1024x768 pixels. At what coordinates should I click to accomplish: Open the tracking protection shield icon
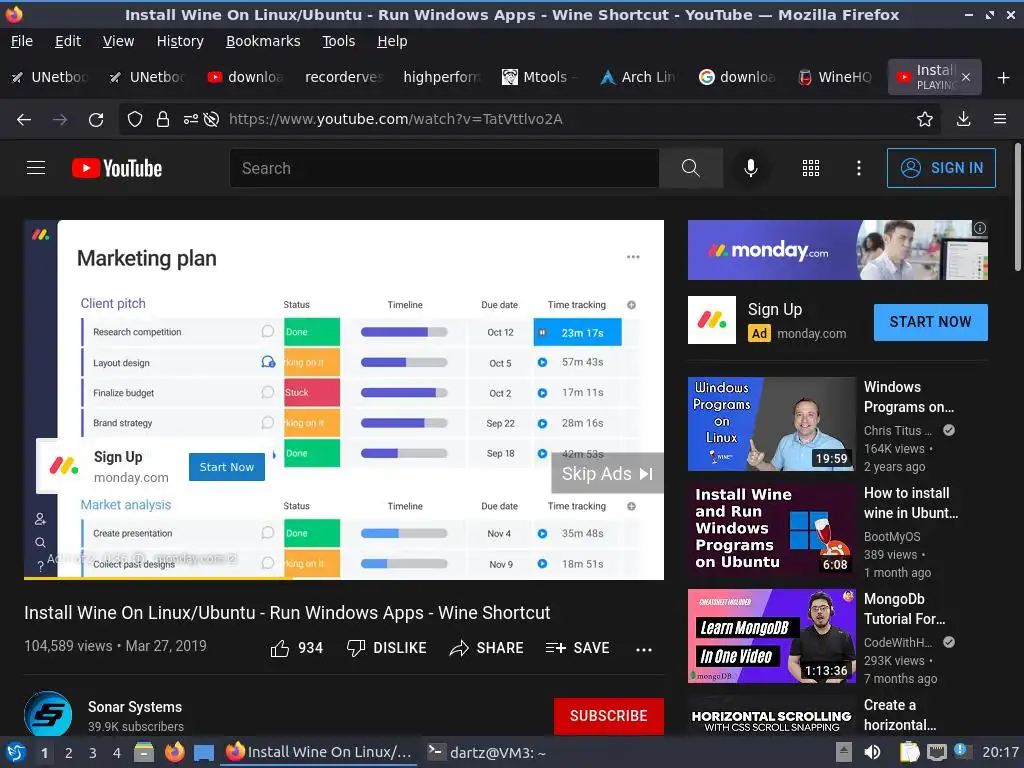click(135, 119)
